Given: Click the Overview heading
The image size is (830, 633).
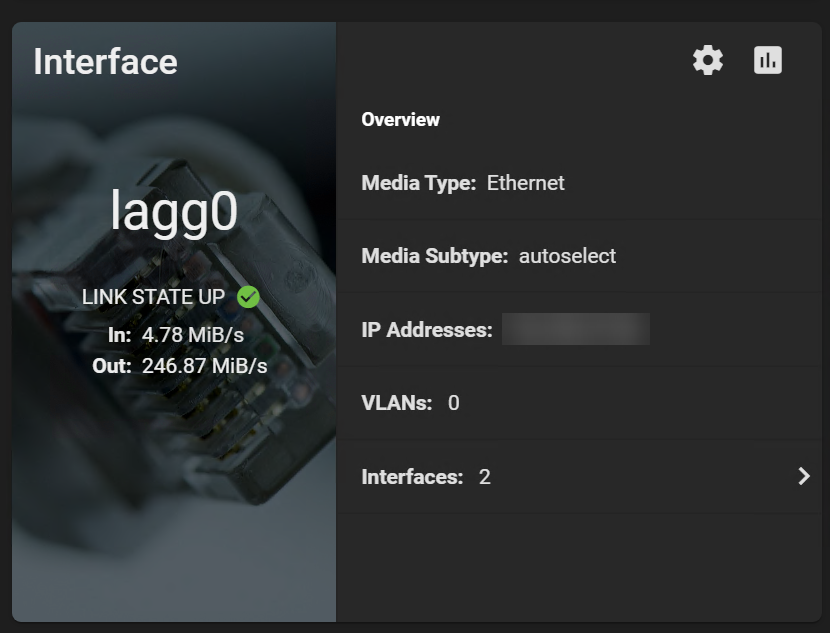Looking at the screenshot, I should 400,120.
